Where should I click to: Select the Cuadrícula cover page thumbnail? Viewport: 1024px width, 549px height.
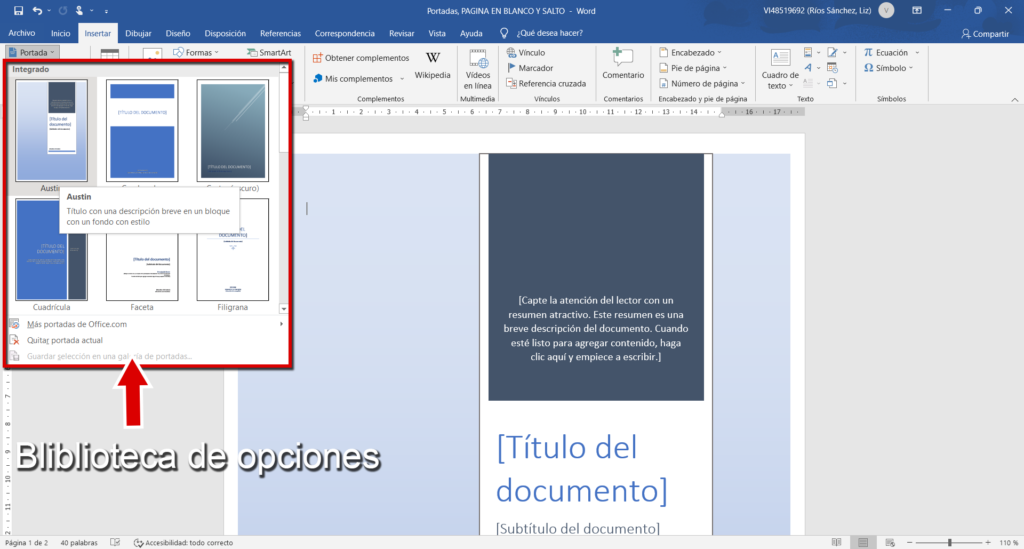tap(51, 250)
